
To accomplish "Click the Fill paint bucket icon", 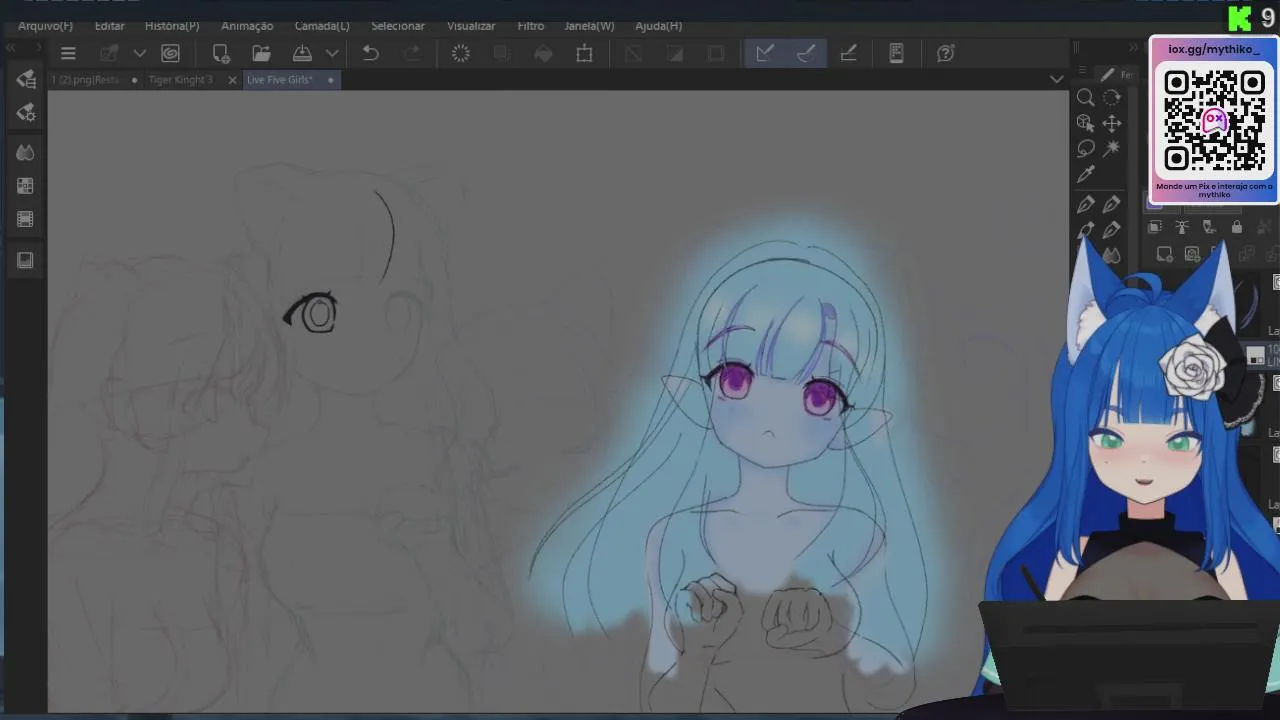I will 544,54.
